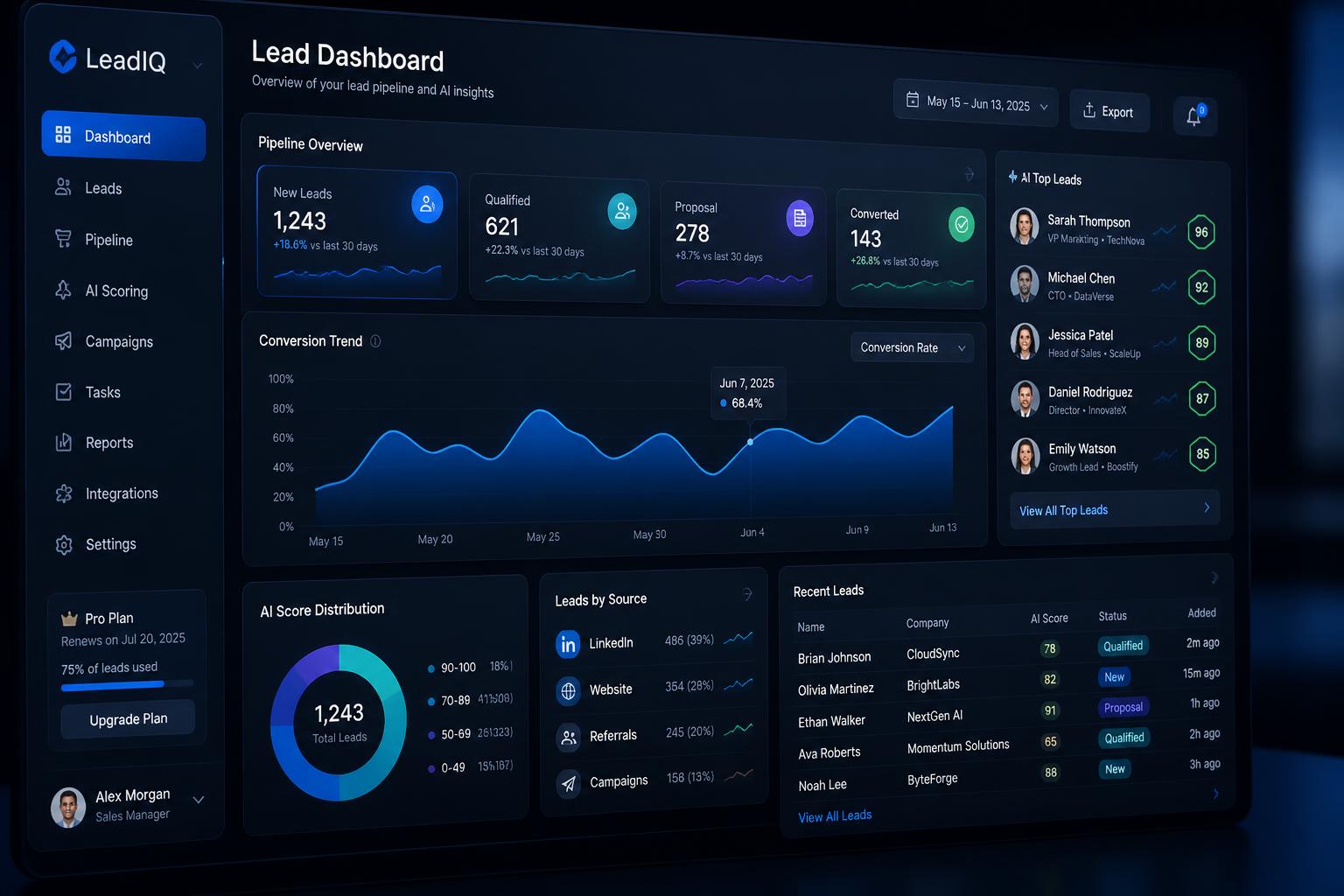Screen dimensions: 1344x896
Task: Click the Export button
Action: (x=1109, y=111)
